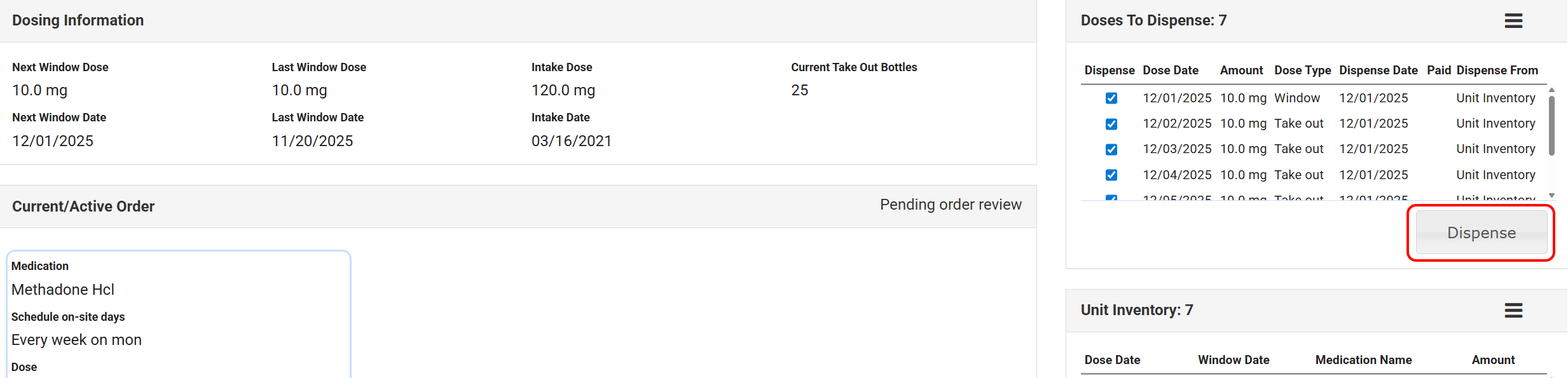Click the Dispense From column header
1568x378 pixels.
tap(1497, 71)
